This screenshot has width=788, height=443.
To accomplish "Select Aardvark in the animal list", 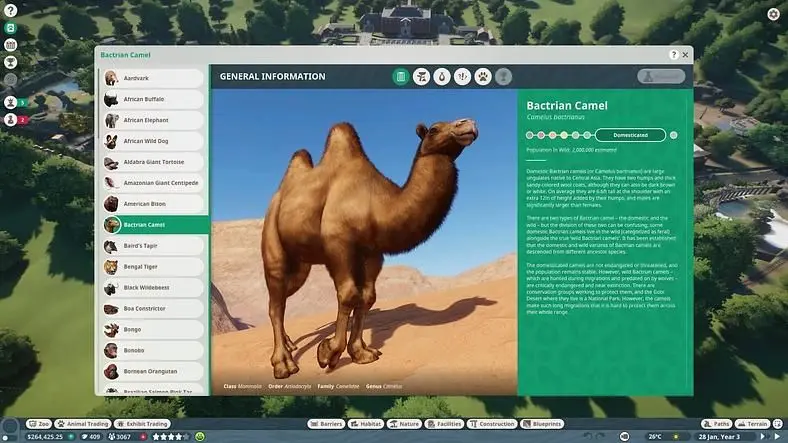I will tap(153, 78).
